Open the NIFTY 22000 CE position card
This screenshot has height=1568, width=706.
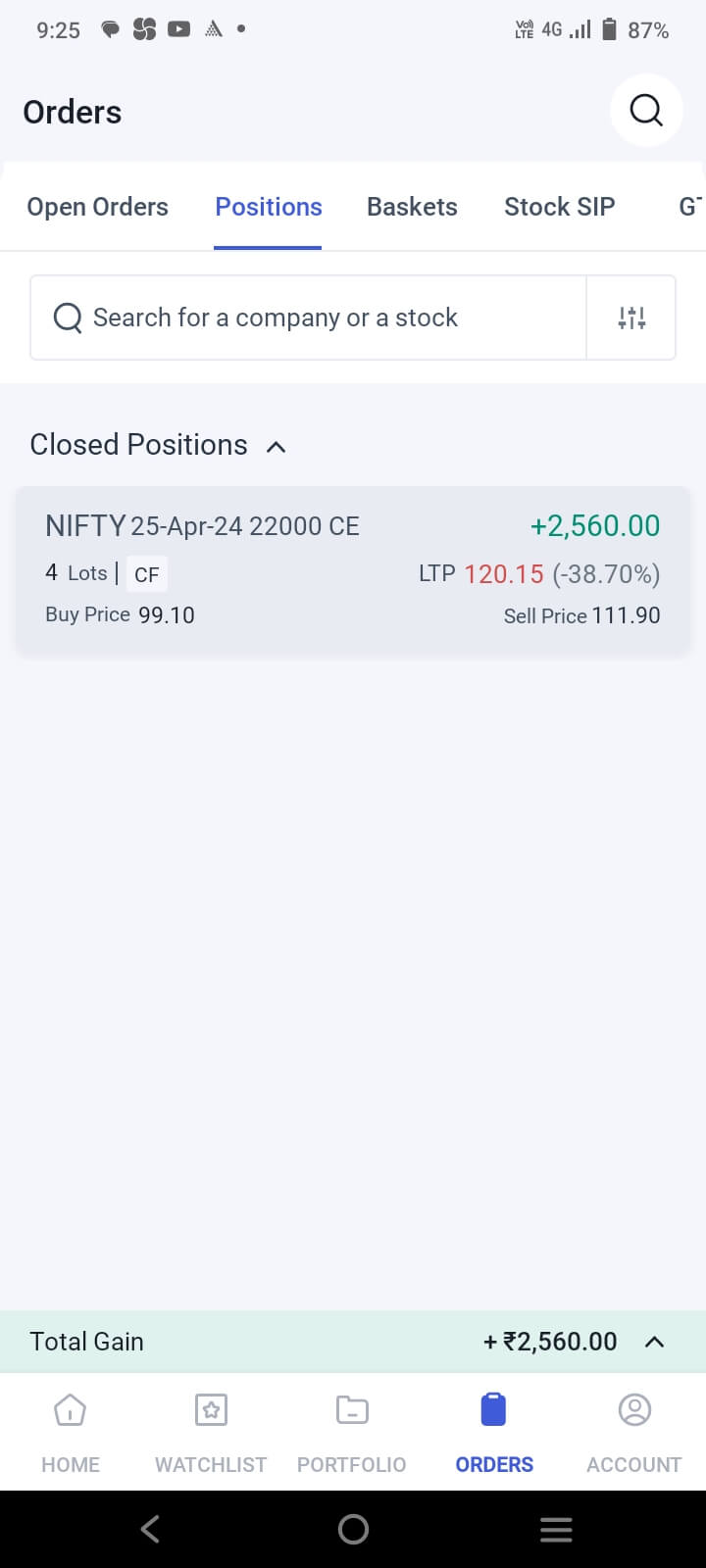click(x=353, y=570)
